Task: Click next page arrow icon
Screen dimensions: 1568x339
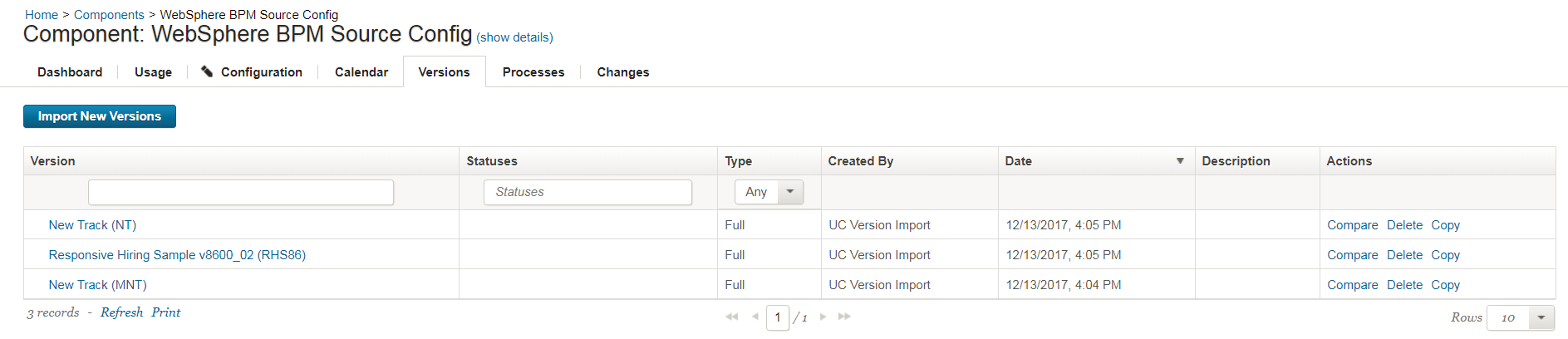Action: (823, 317)
